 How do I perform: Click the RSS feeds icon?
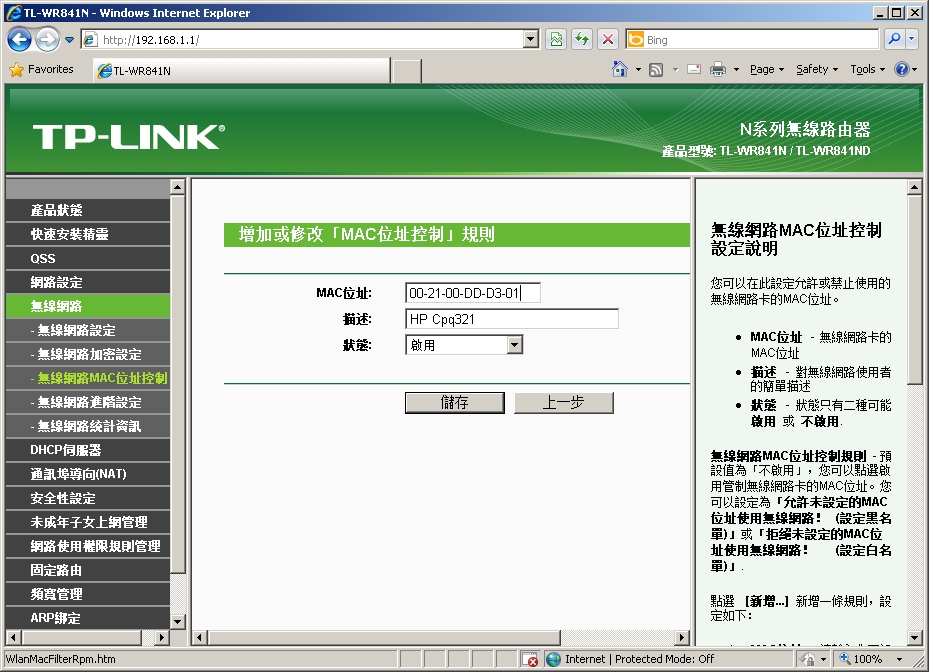(656, 70)
